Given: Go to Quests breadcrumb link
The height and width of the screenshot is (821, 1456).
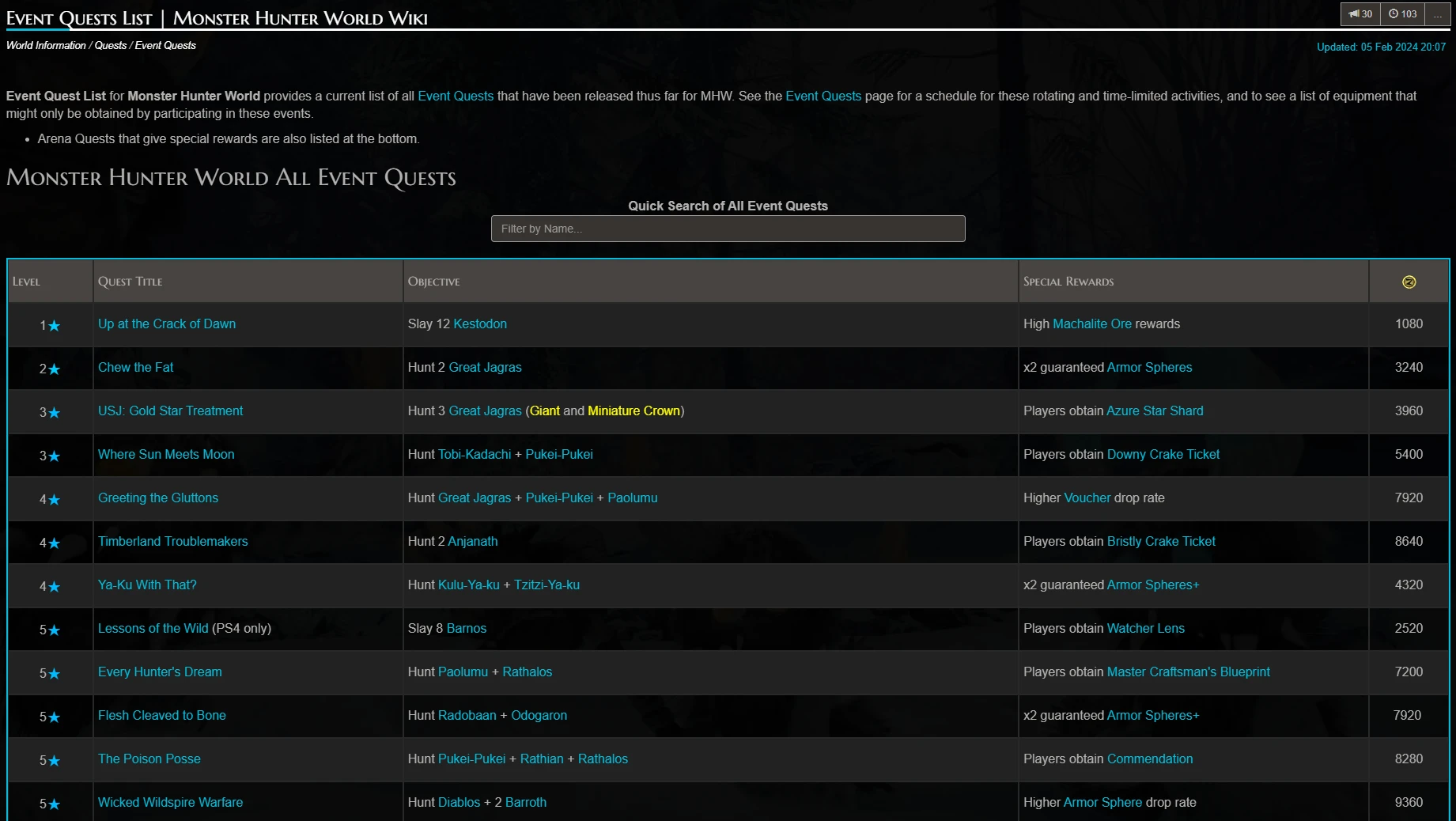Looking at the screenshot, I should 111,45.
